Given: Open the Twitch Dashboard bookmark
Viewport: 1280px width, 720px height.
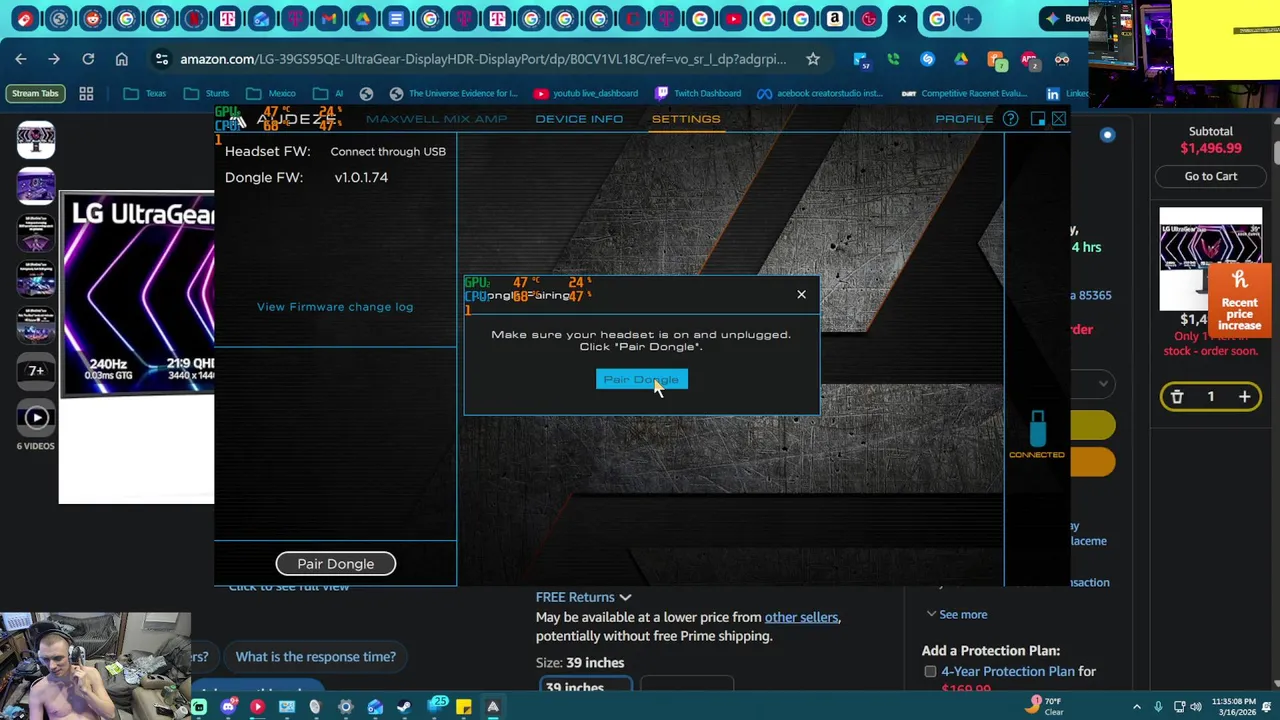Looking at the screenshot, I should 698,93.
